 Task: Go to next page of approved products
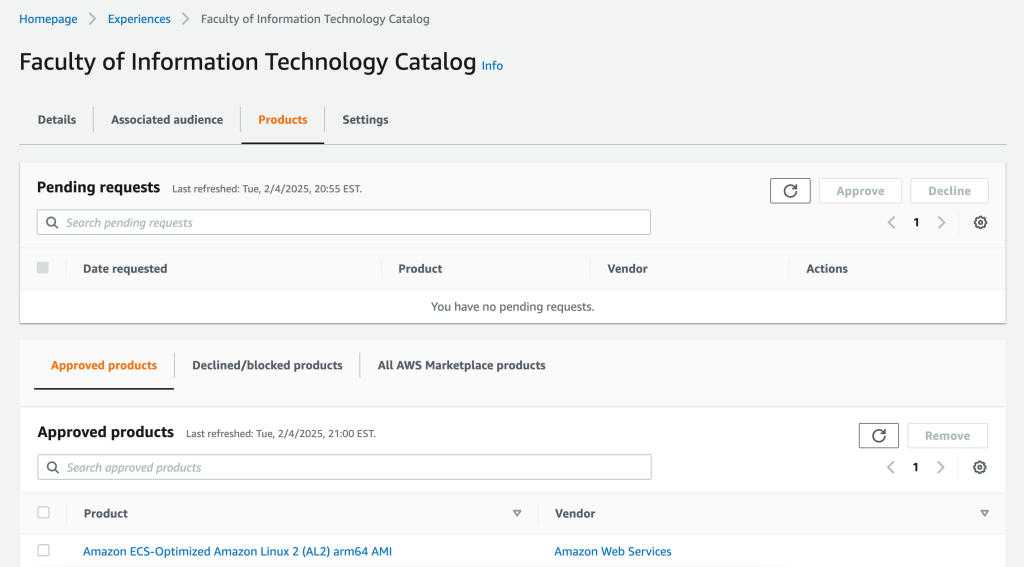[941, 467]
